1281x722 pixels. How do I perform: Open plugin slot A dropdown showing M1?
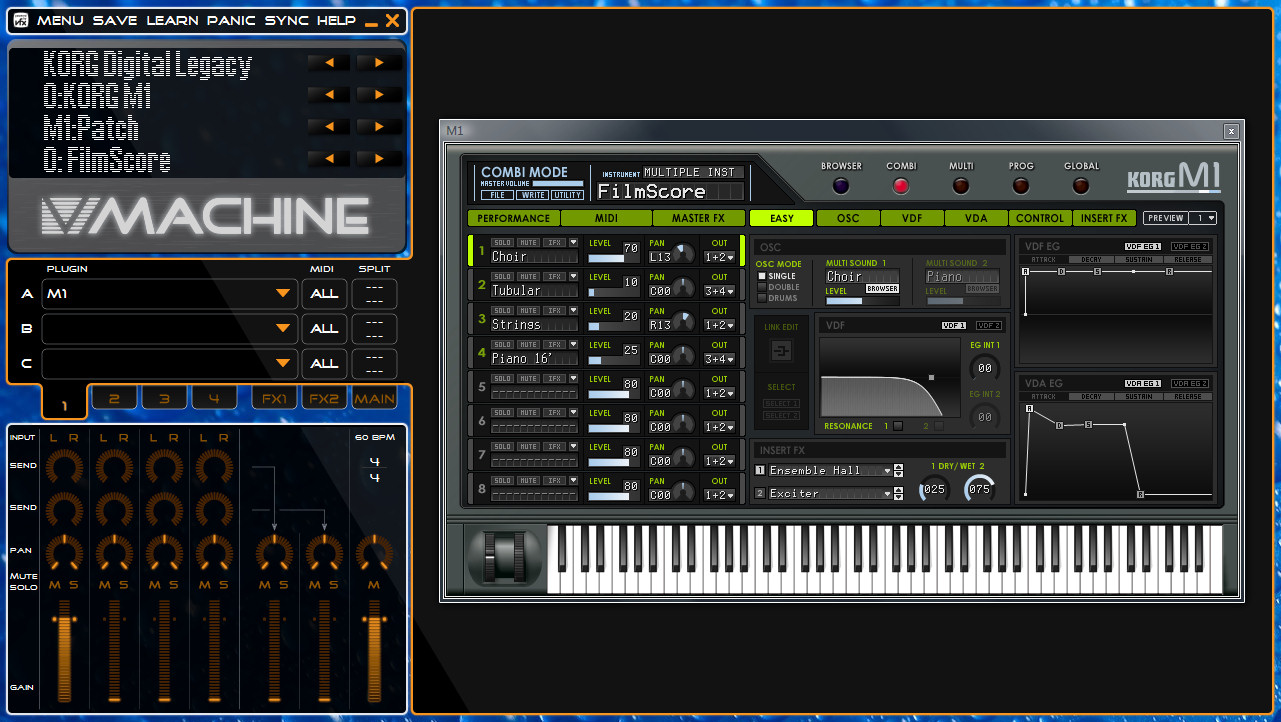tap(170, 294)
